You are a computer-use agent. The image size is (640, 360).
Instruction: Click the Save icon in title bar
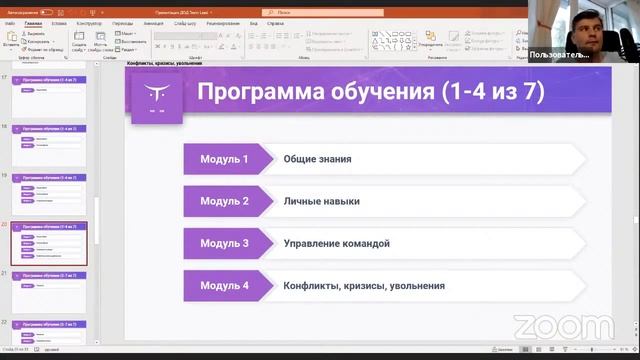tap(61, 13)
